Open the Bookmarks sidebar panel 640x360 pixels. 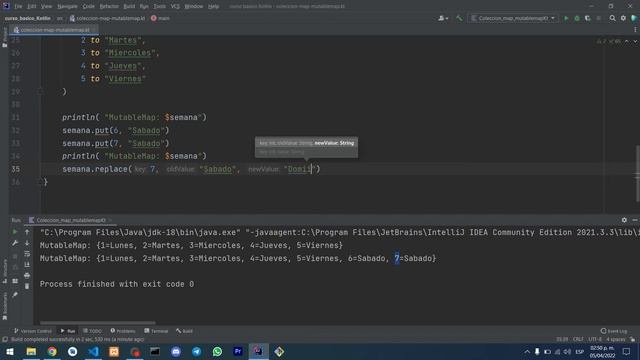(4, 306)
